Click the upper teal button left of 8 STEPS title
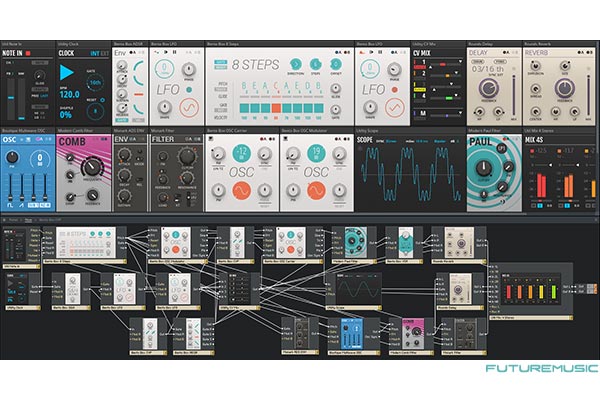The image size is (600, 400). pos(220,62)
